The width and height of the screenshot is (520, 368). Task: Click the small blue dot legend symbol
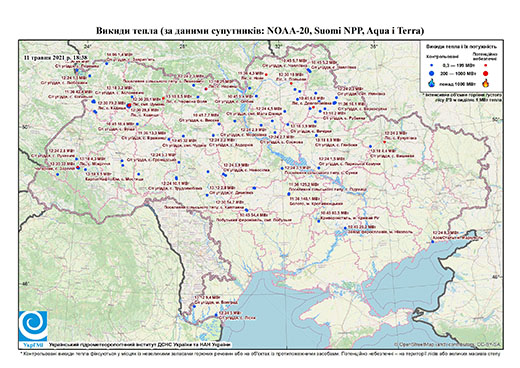[x=432, y=65]
